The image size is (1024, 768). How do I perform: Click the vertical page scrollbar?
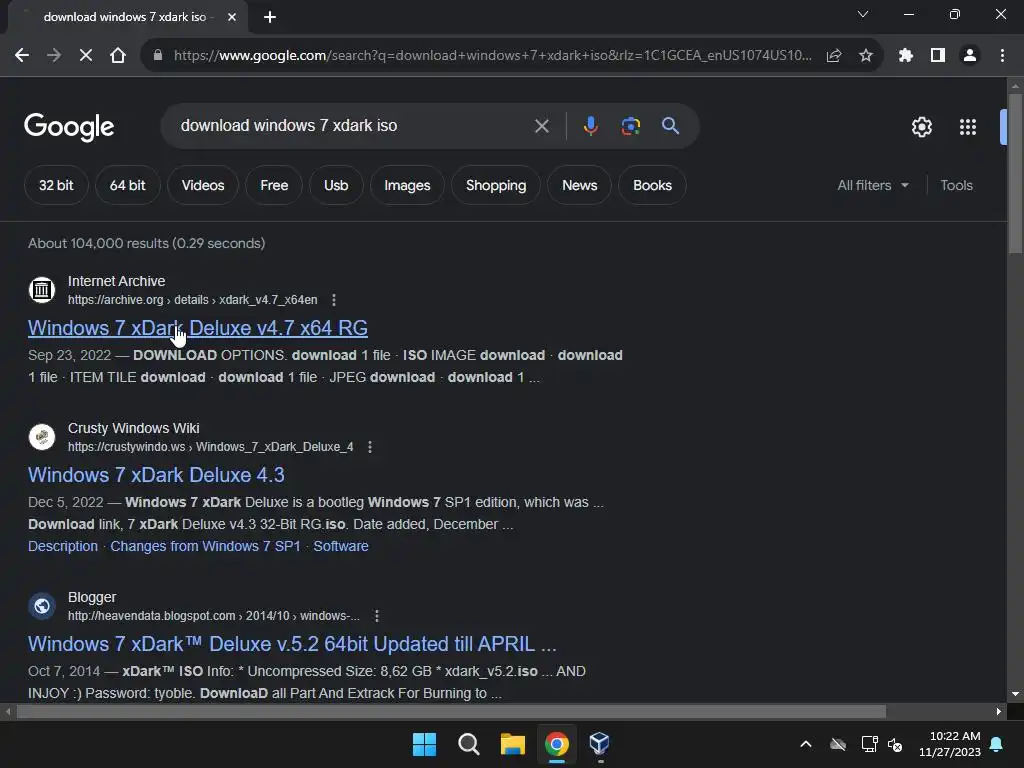pyautogui.click(x=1015, y=173)
